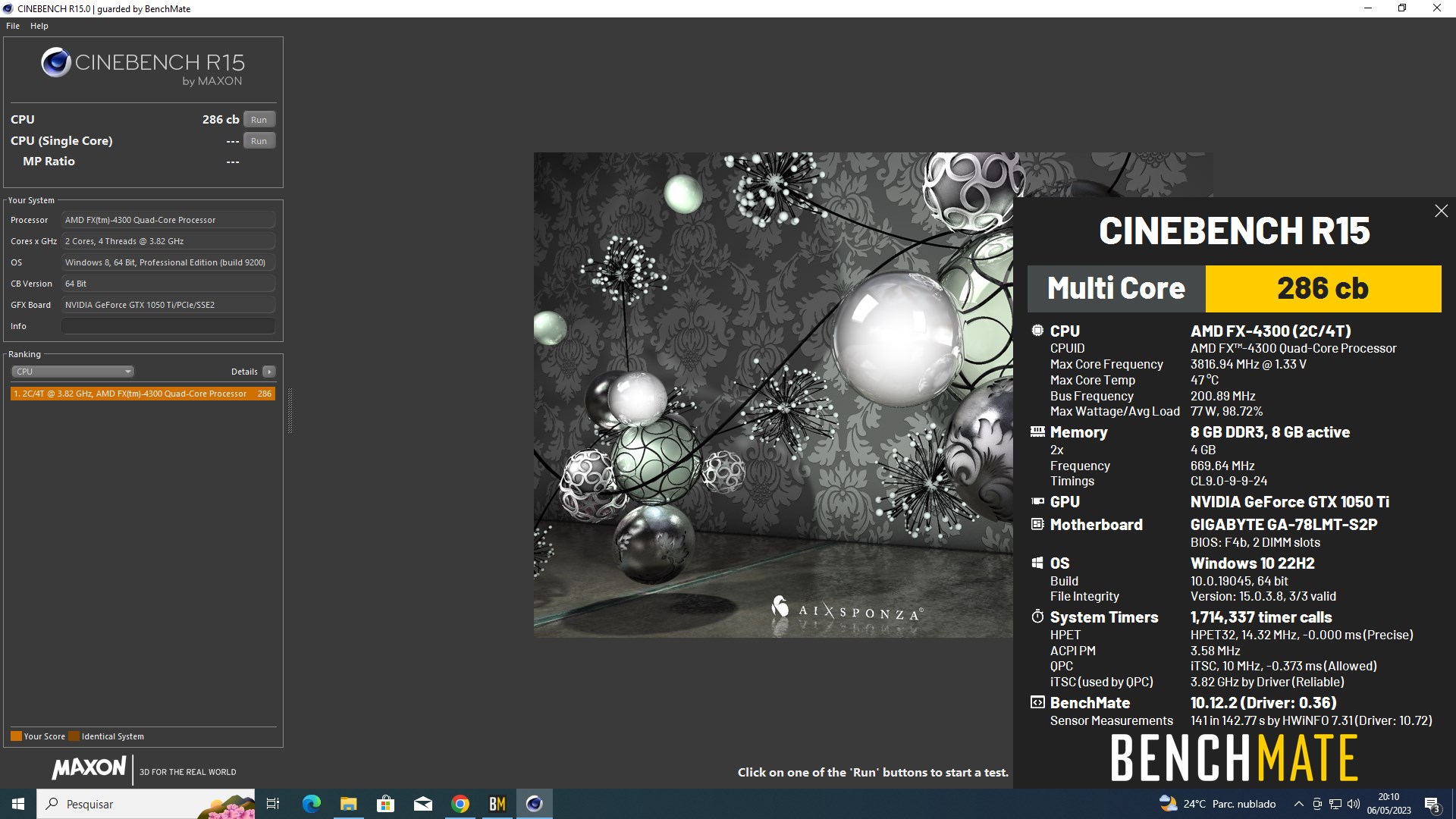The image size is (1456, 819).
Task: Click the BenchMate section icon
Action: click(1037, 702)
